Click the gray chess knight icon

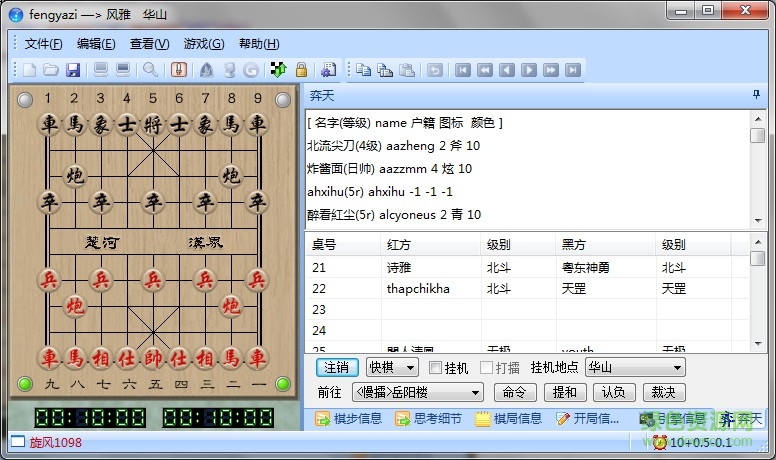229,70
